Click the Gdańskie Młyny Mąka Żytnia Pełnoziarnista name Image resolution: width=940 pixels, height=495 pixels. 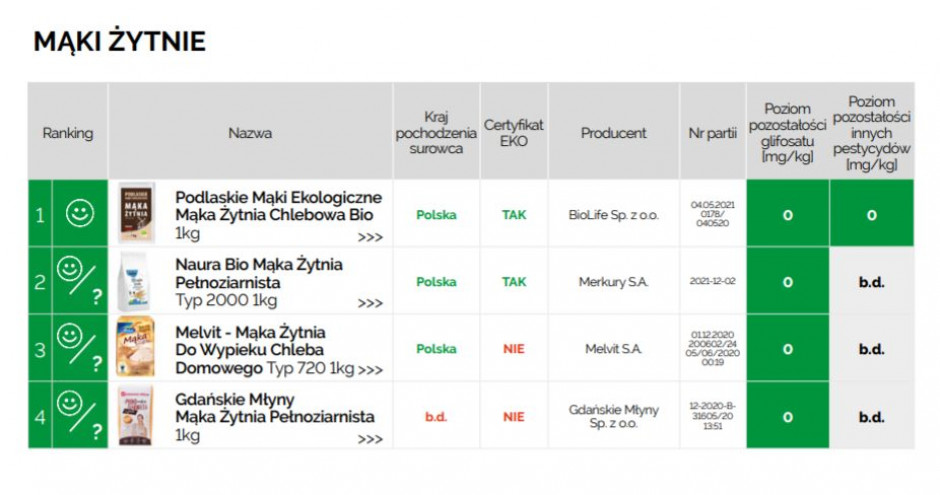pyautogui.click(x=275, y=408)
